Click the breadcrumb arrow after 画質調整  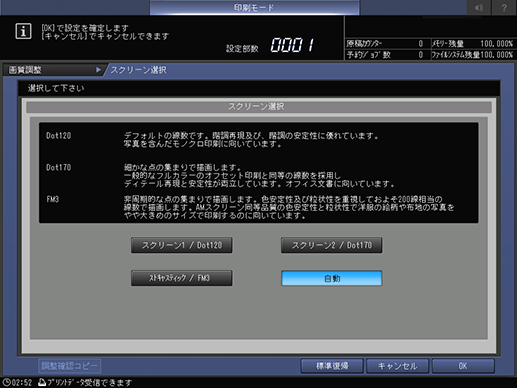tap(98, 70)
